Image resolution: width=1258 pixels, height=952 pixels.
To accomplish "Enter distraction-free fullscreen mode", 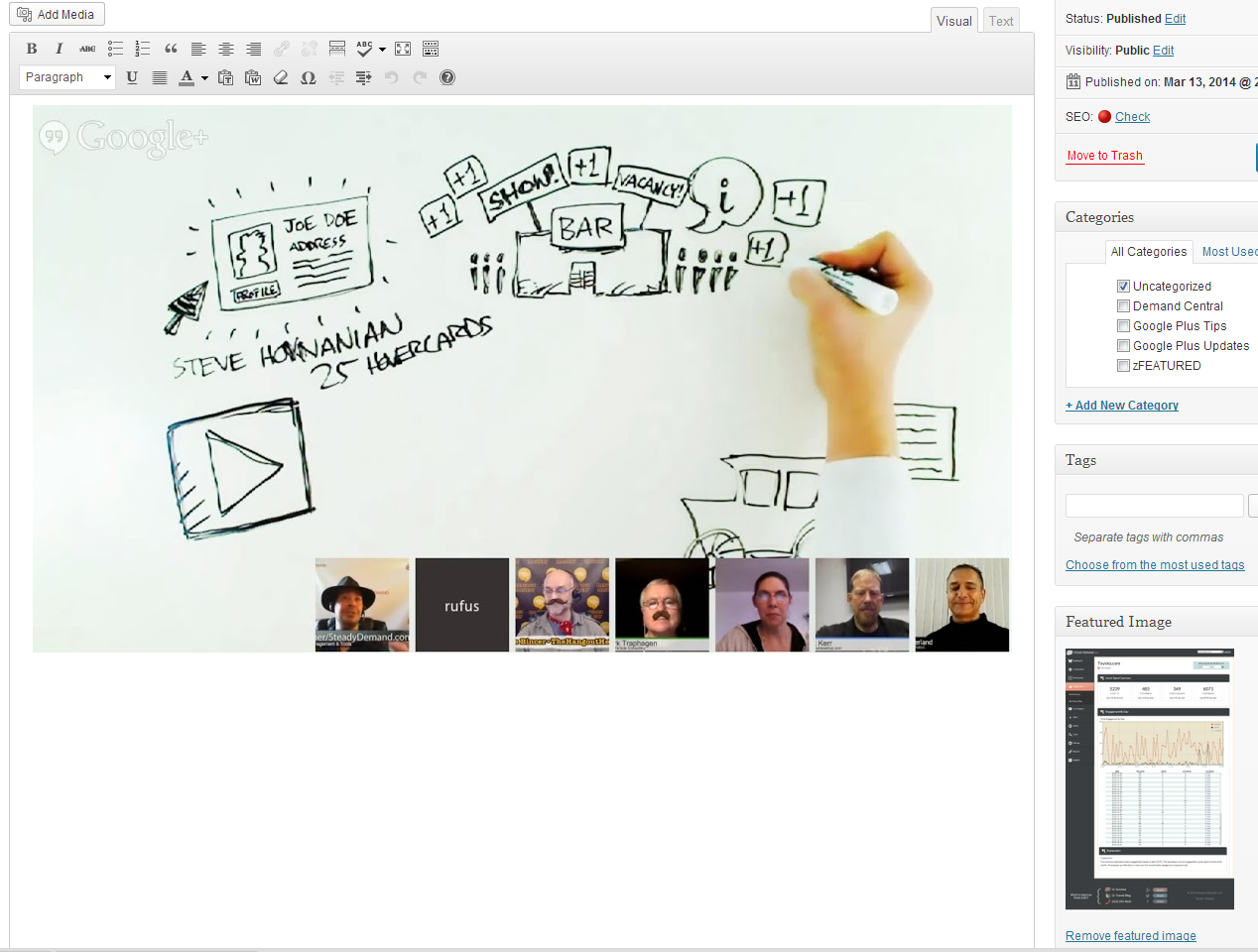I will pyautogui.click(x=403, y=49).
